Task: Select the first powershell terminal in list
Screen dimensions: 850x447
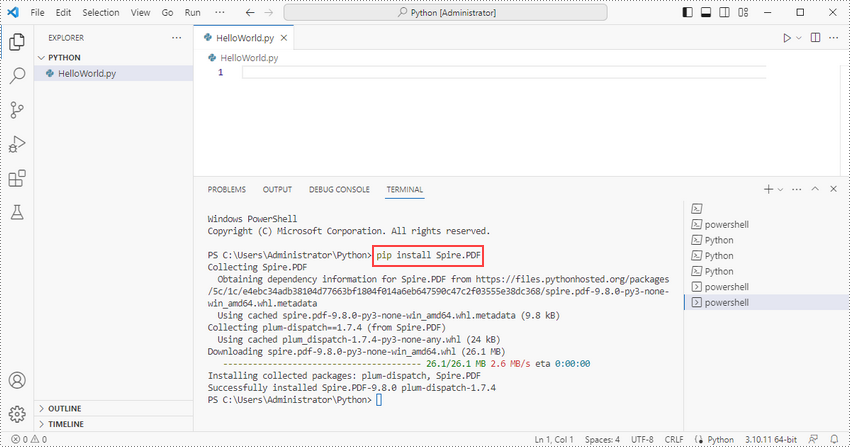Action: pyautogui.click(x=767, y=224)
